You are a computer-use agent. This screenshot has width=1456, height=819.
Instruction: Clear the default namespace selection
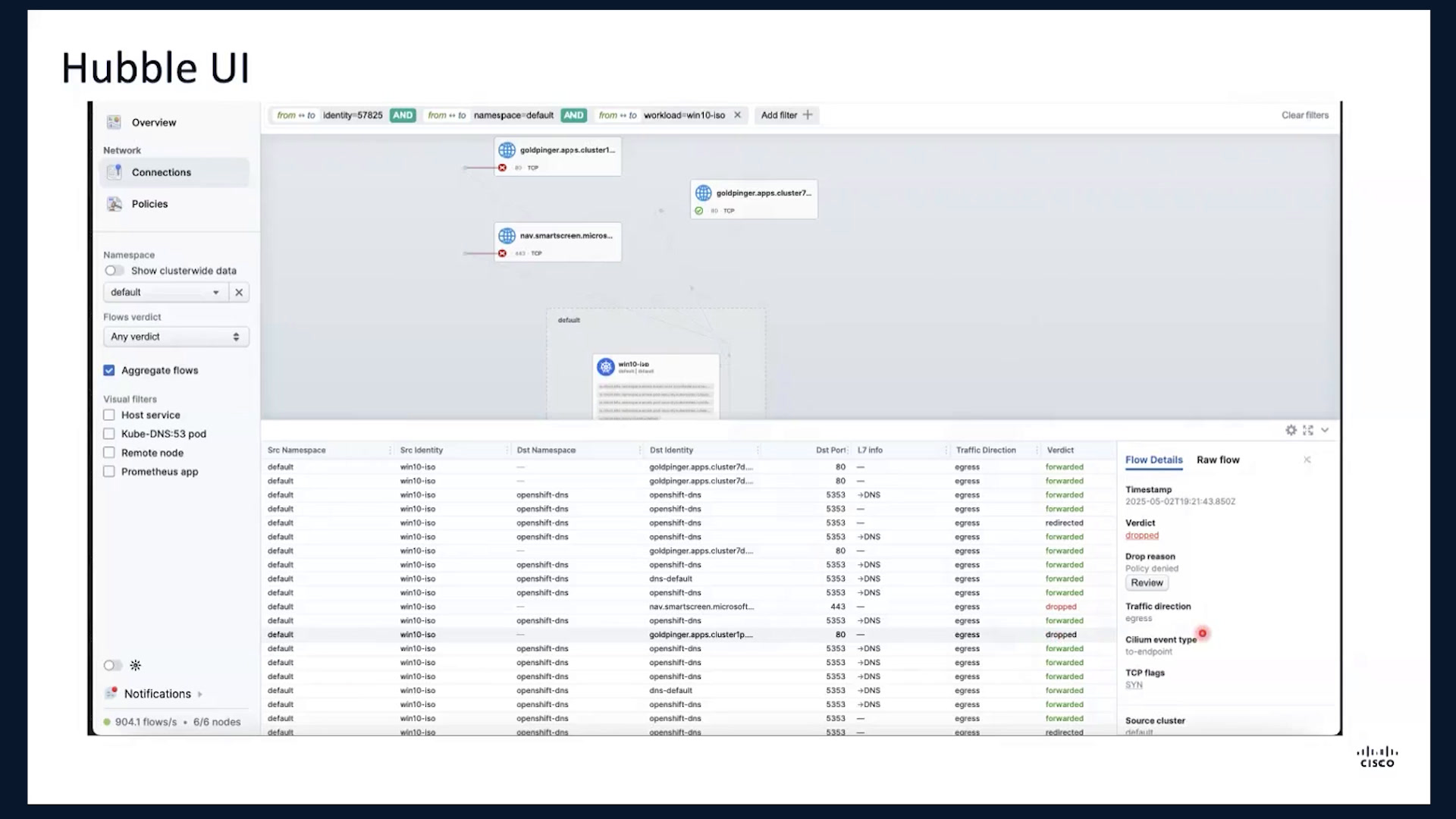tap(239, 292)
